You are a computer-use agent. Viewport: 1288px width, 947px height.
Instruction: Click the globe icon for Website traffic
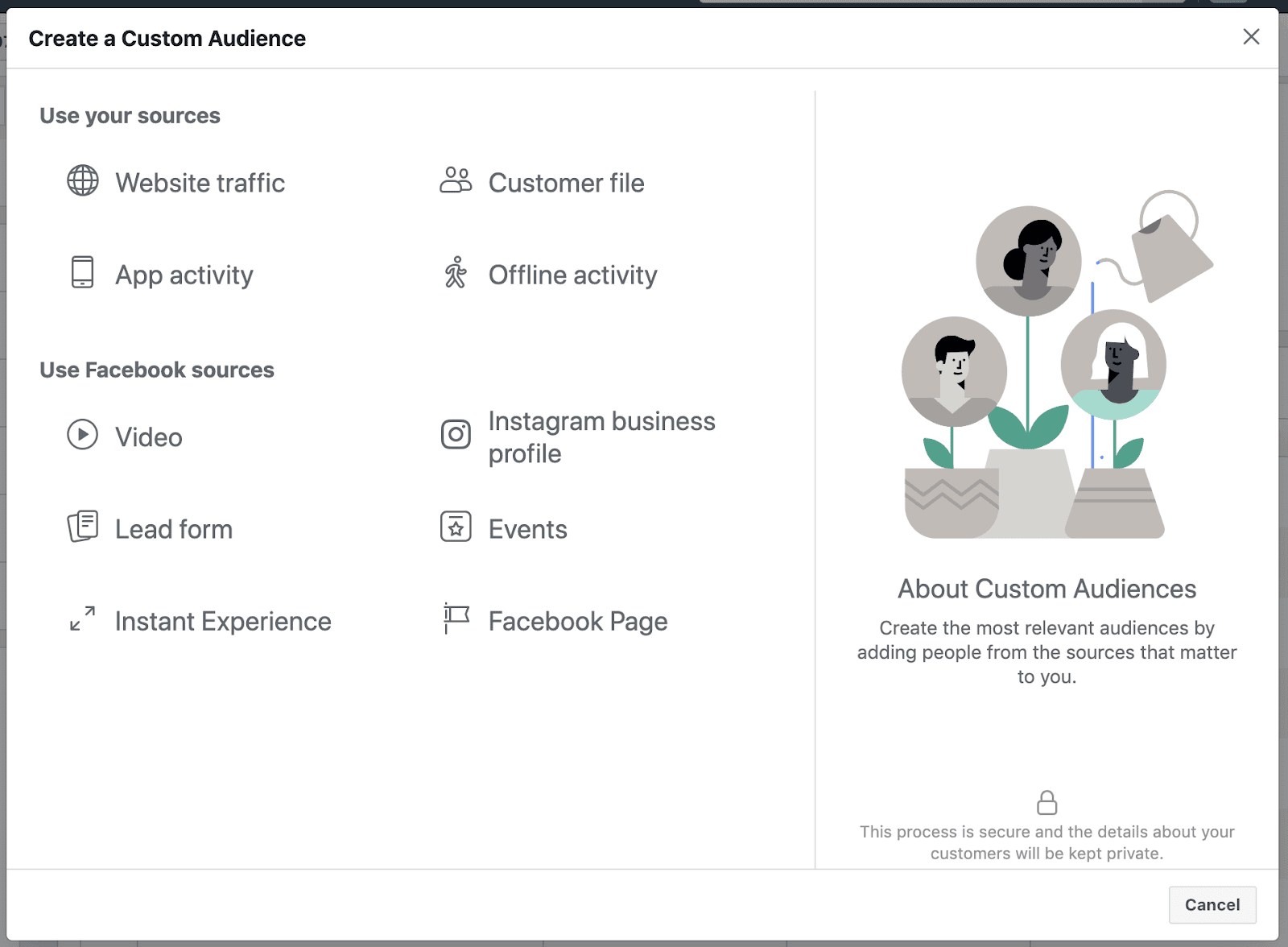pyautogui.click(x=83, y=181)
